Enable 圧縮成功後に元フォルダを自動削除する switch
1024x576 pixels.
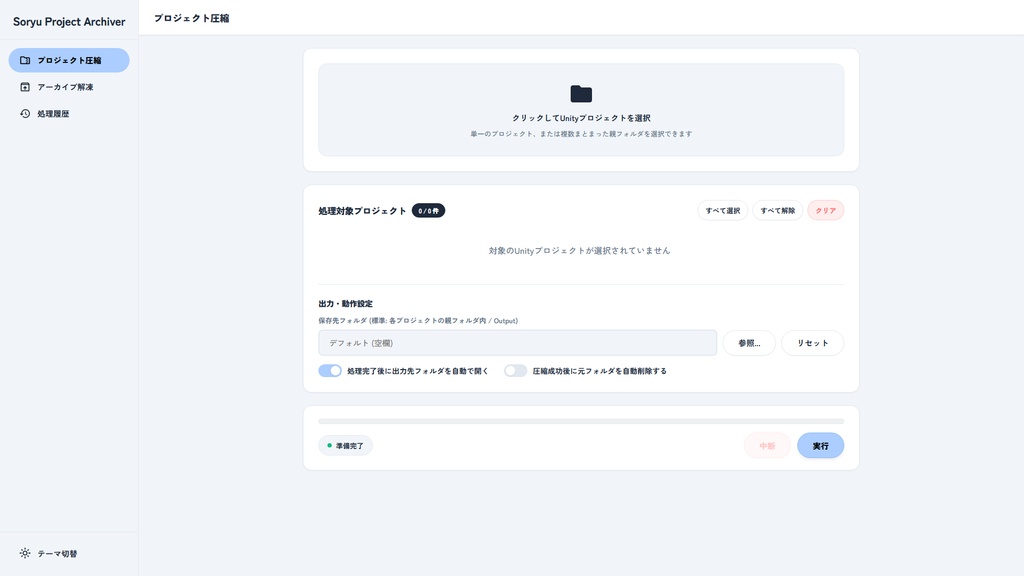click(515, 371)
